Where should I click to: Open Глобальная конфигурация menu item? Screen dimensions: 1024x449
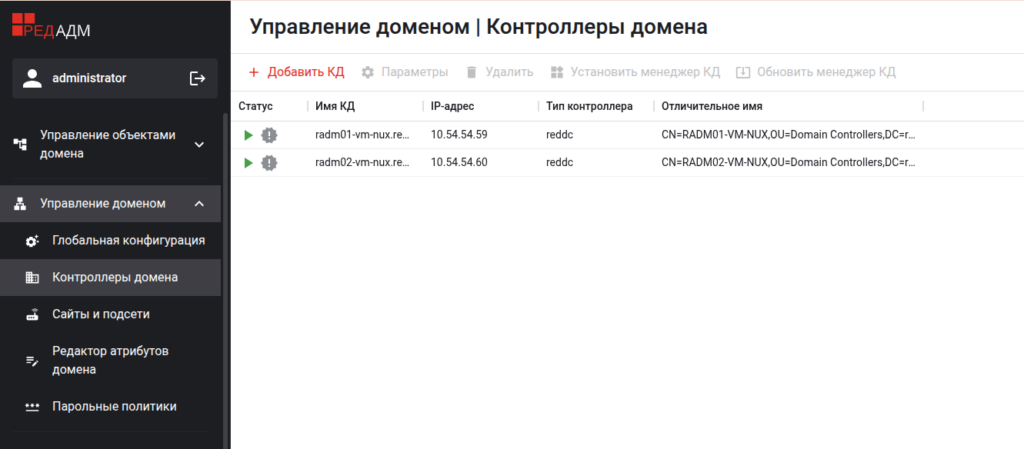[x=110, y=241]
